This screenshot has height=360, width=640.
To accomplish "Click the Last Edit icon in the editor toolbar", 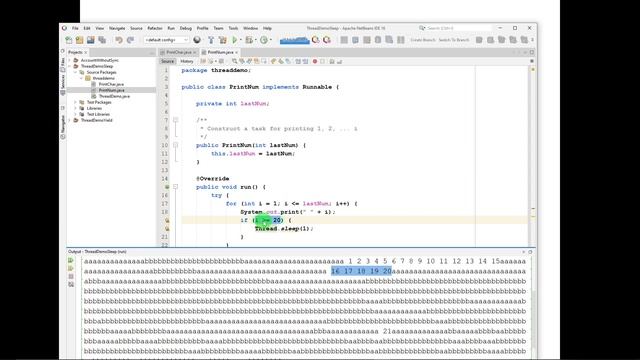I will 203,61.
